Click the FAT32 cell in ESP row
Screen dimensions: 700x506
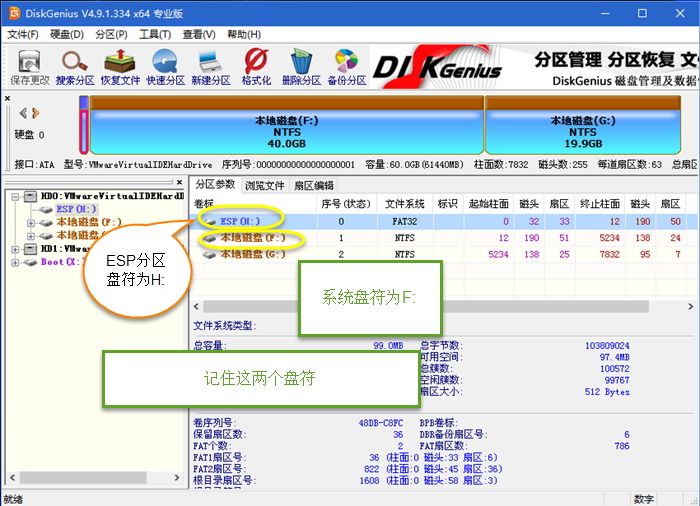pos(404,222)
